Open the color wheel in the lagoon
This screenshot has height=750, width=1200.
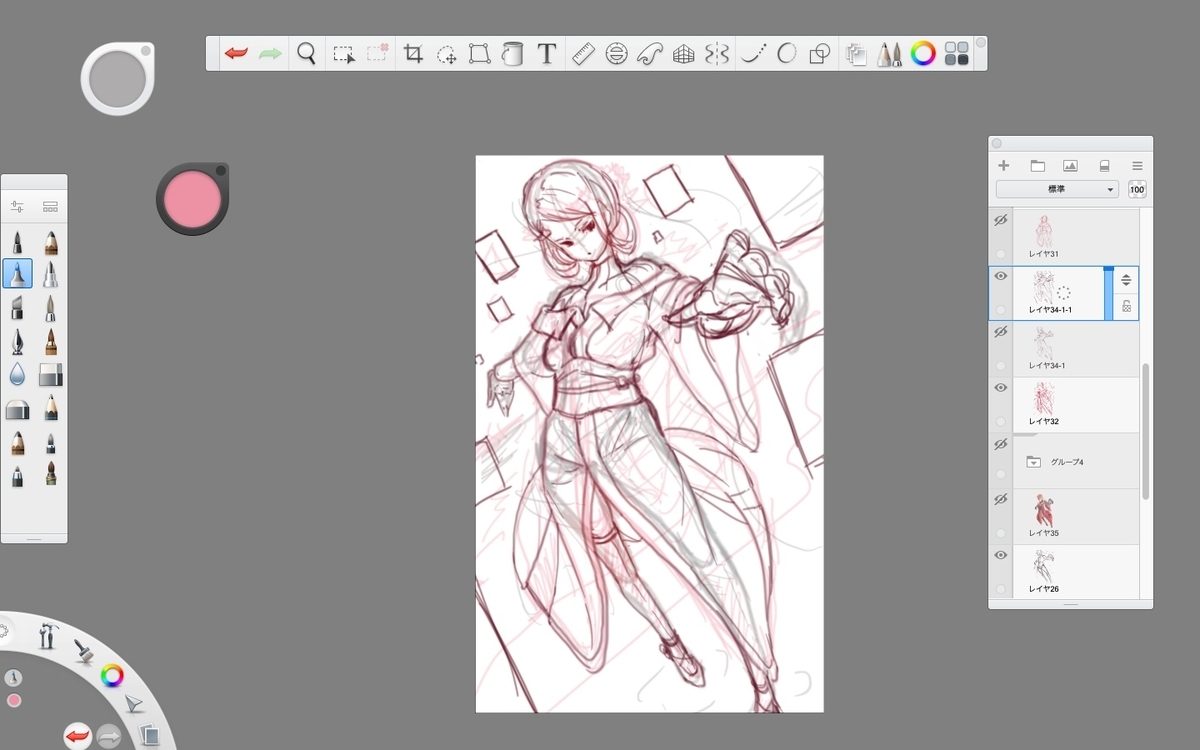tap(113, 676)
